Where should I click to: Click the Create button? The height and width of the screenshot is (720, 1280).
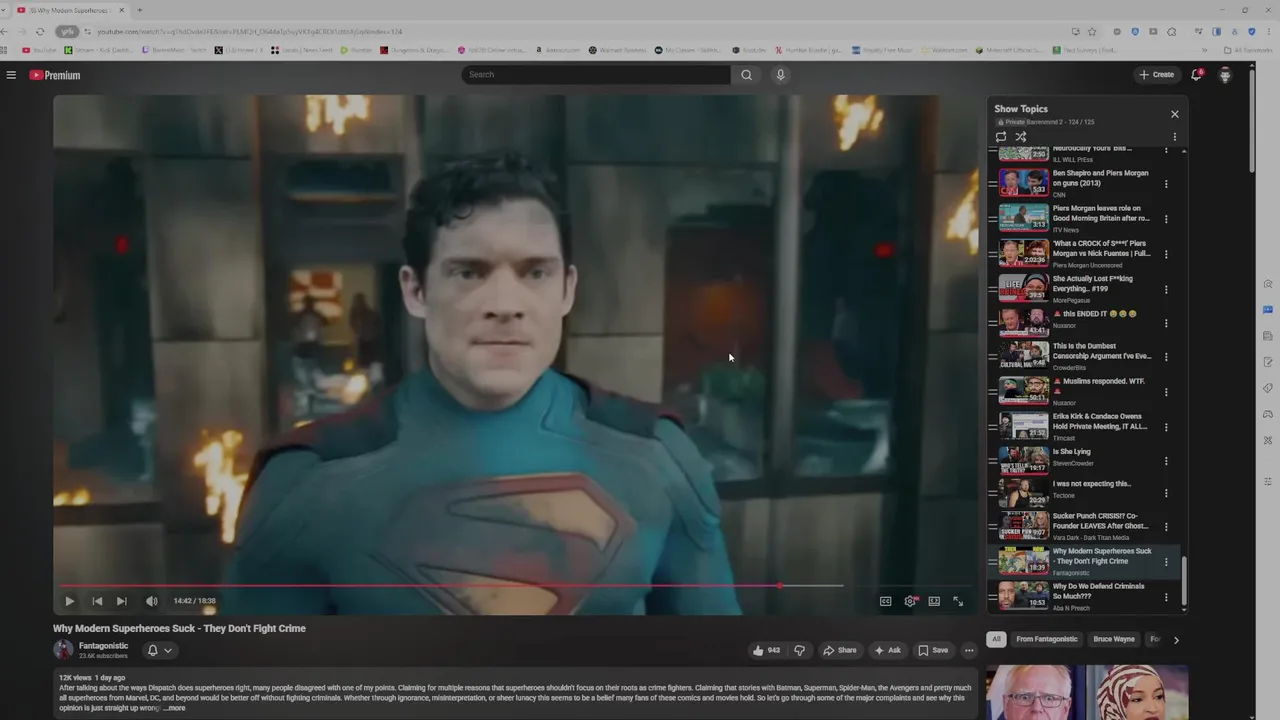coord(1157,75)
